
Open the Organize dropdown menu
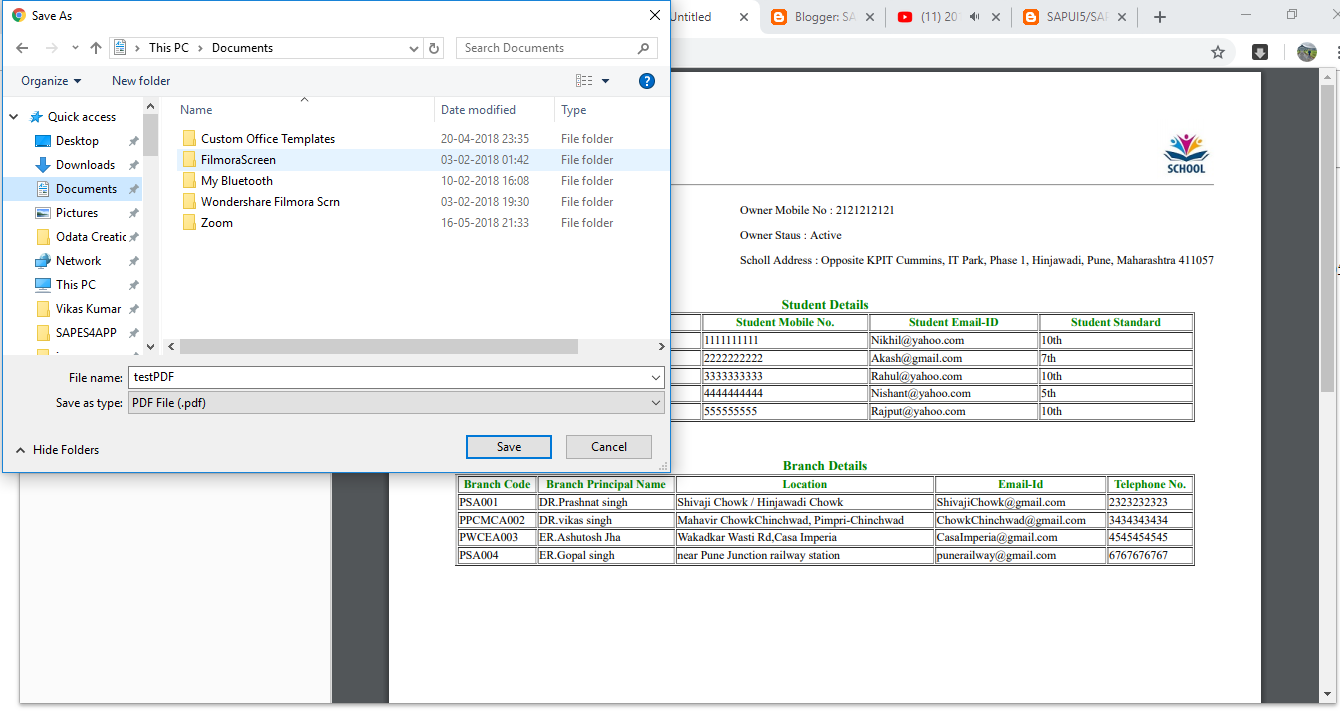pos(48,81)
